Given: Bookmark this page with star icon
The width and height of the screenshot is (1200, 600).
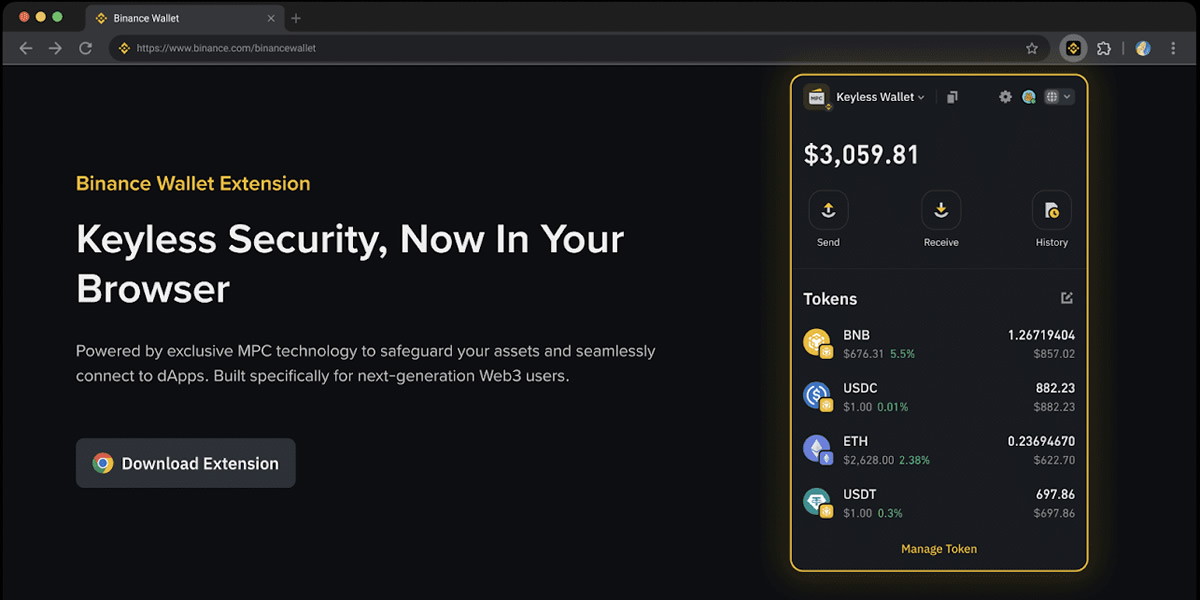Looking at the screenshot, I should [1032, 48].
